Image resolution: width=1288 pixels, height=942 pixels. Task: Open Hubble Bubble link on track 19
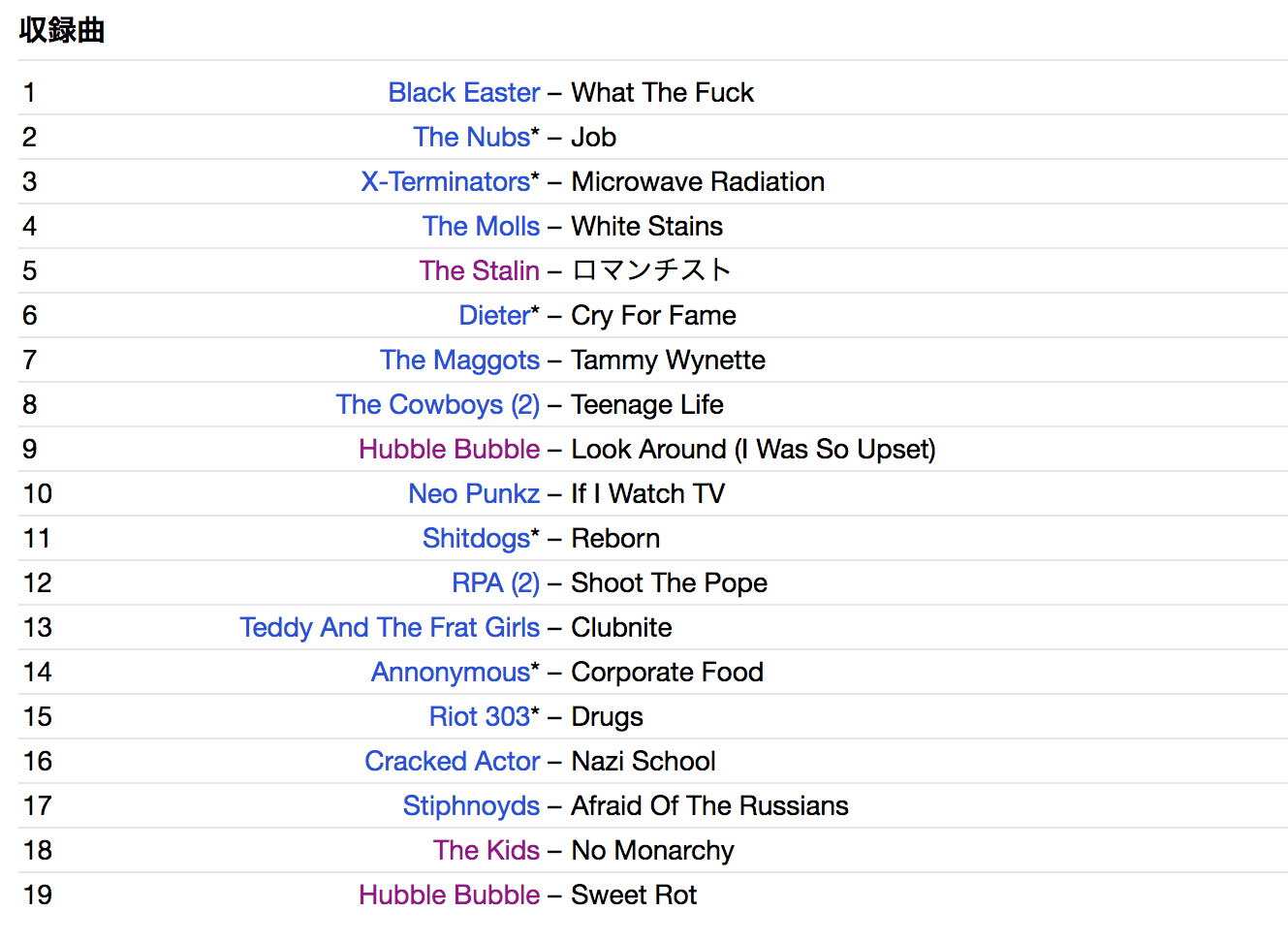449,895
